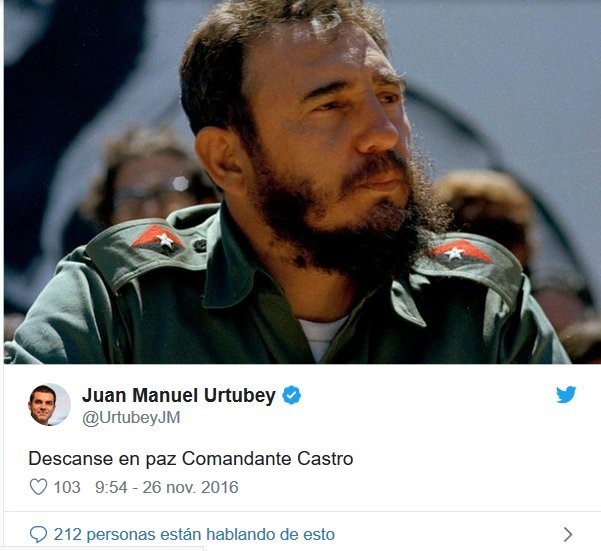Click the red star shoulder insignia on the left
This screenshot has width=601, height=551.
pos(158,239)
